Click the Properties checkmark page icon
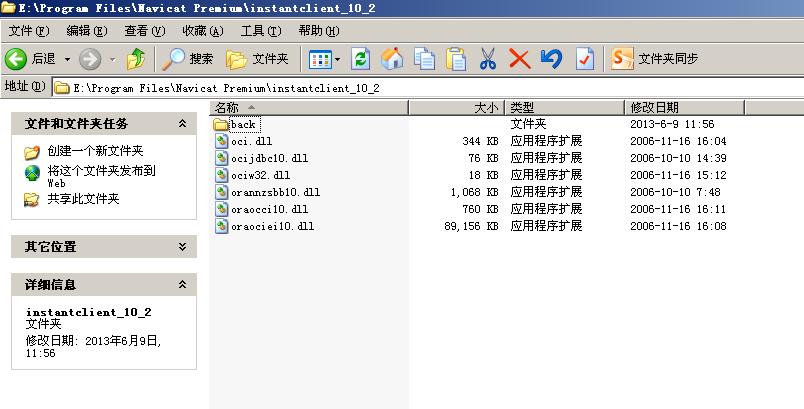This screenshot has height=409, width=804. 585,59
